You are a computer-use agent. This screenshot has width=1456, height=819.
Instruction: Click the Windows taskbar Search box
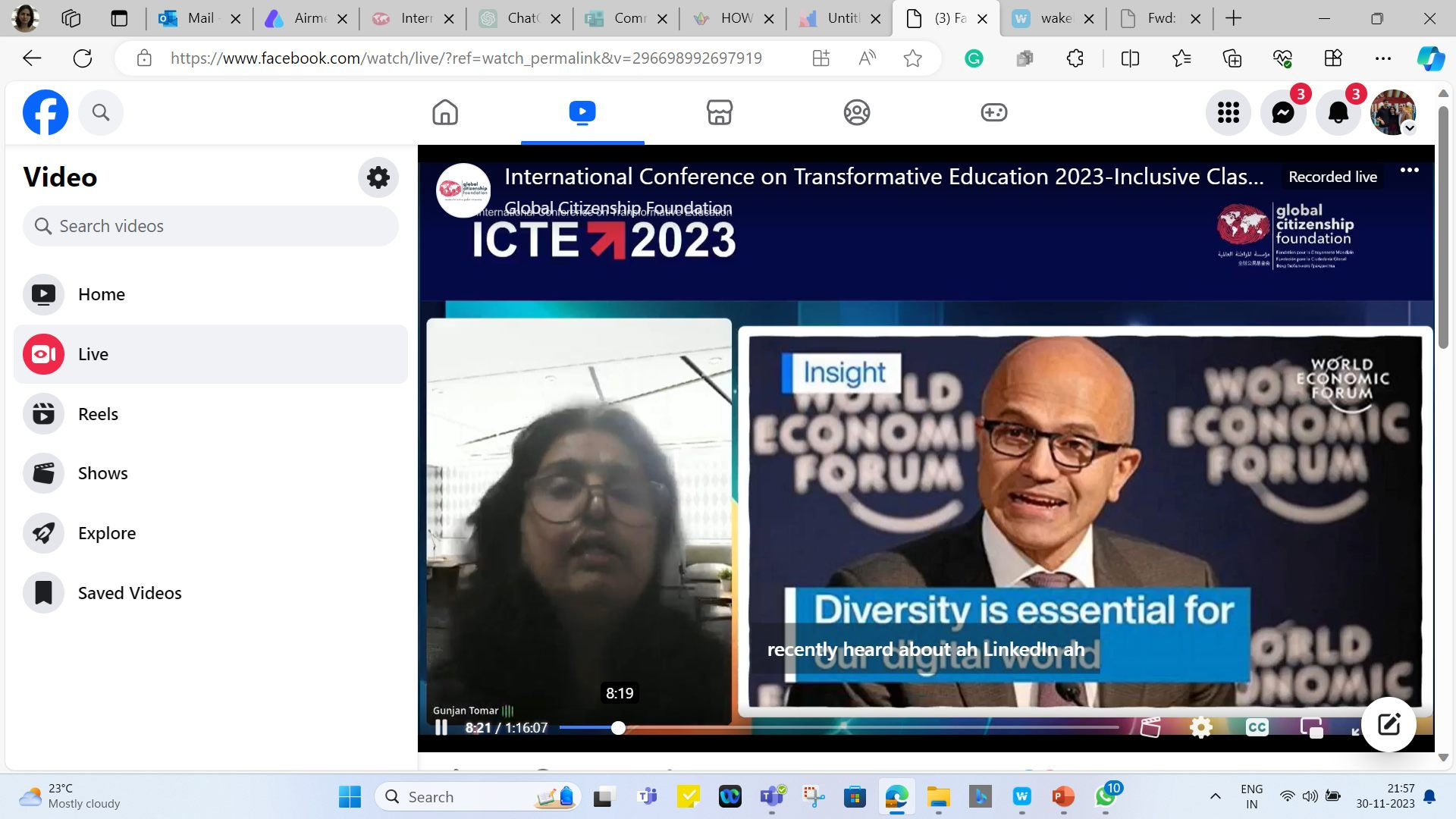479,796
